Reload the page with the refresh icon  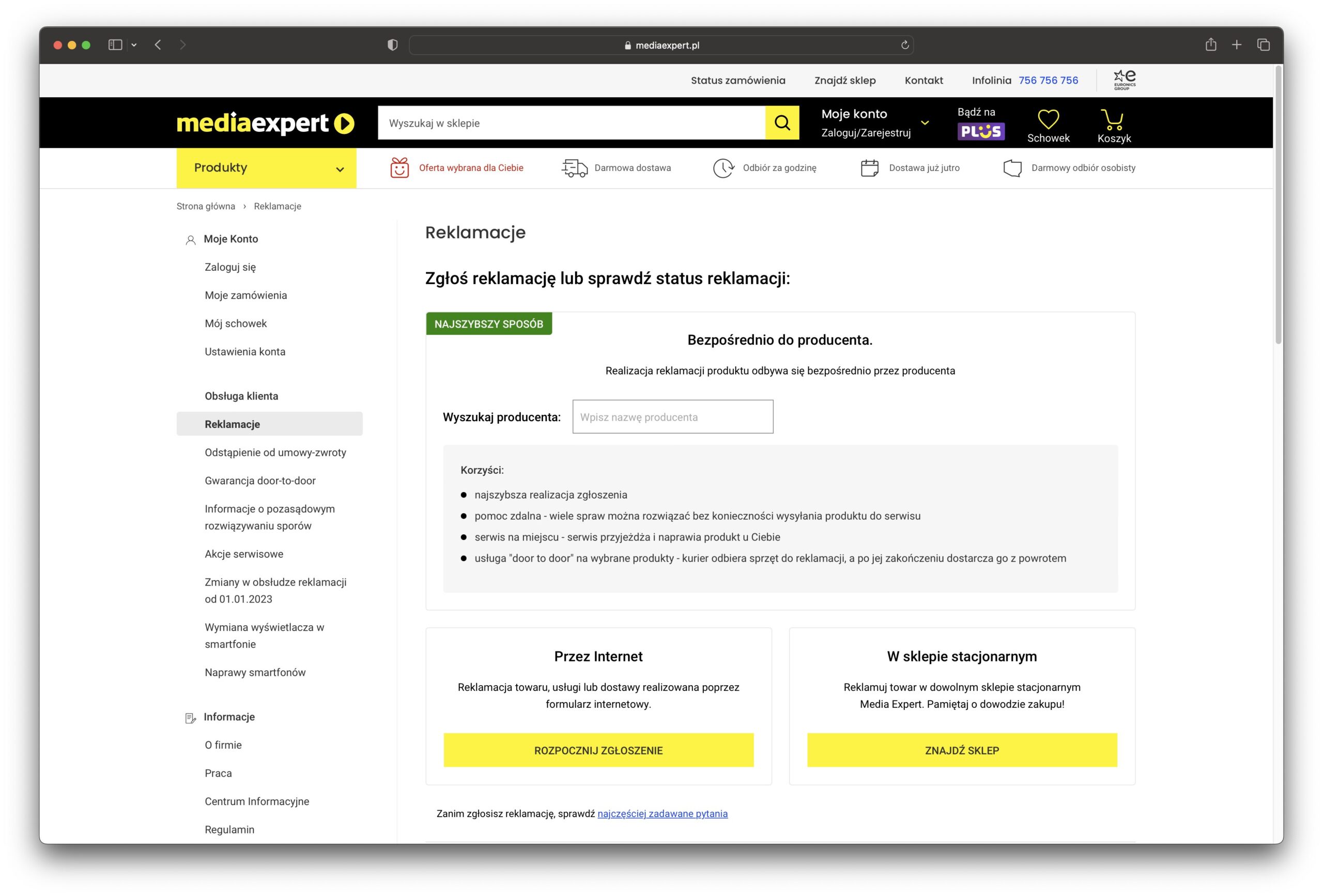[904, 45]
